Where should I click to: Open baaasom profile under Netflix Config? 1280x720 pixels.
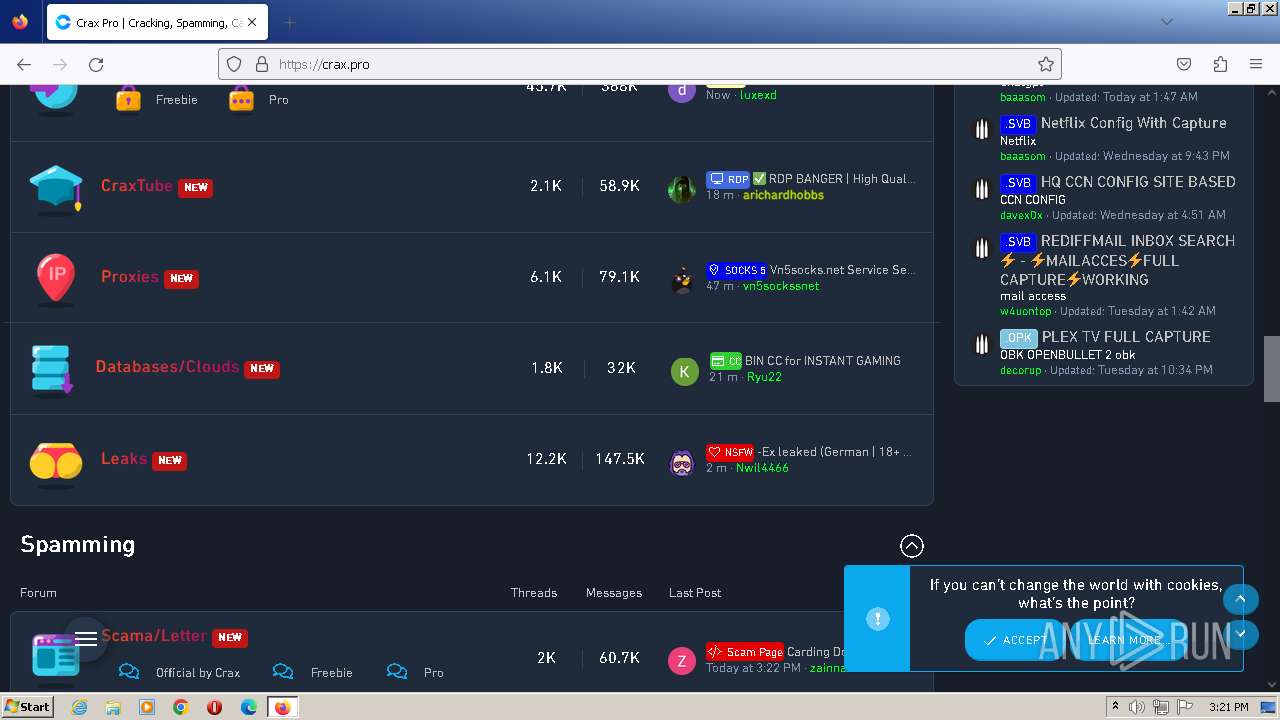(x=1022, y=156)
